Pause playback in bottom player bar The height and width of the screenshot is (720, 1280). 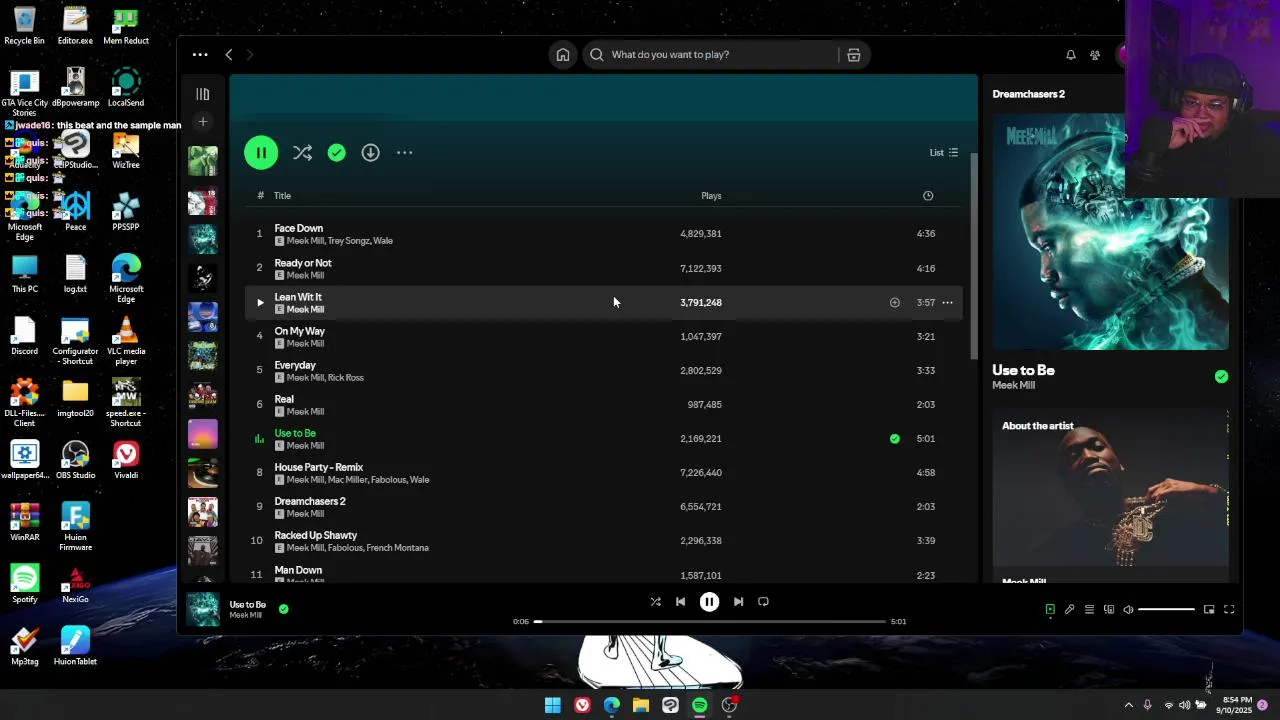point(709,602)
